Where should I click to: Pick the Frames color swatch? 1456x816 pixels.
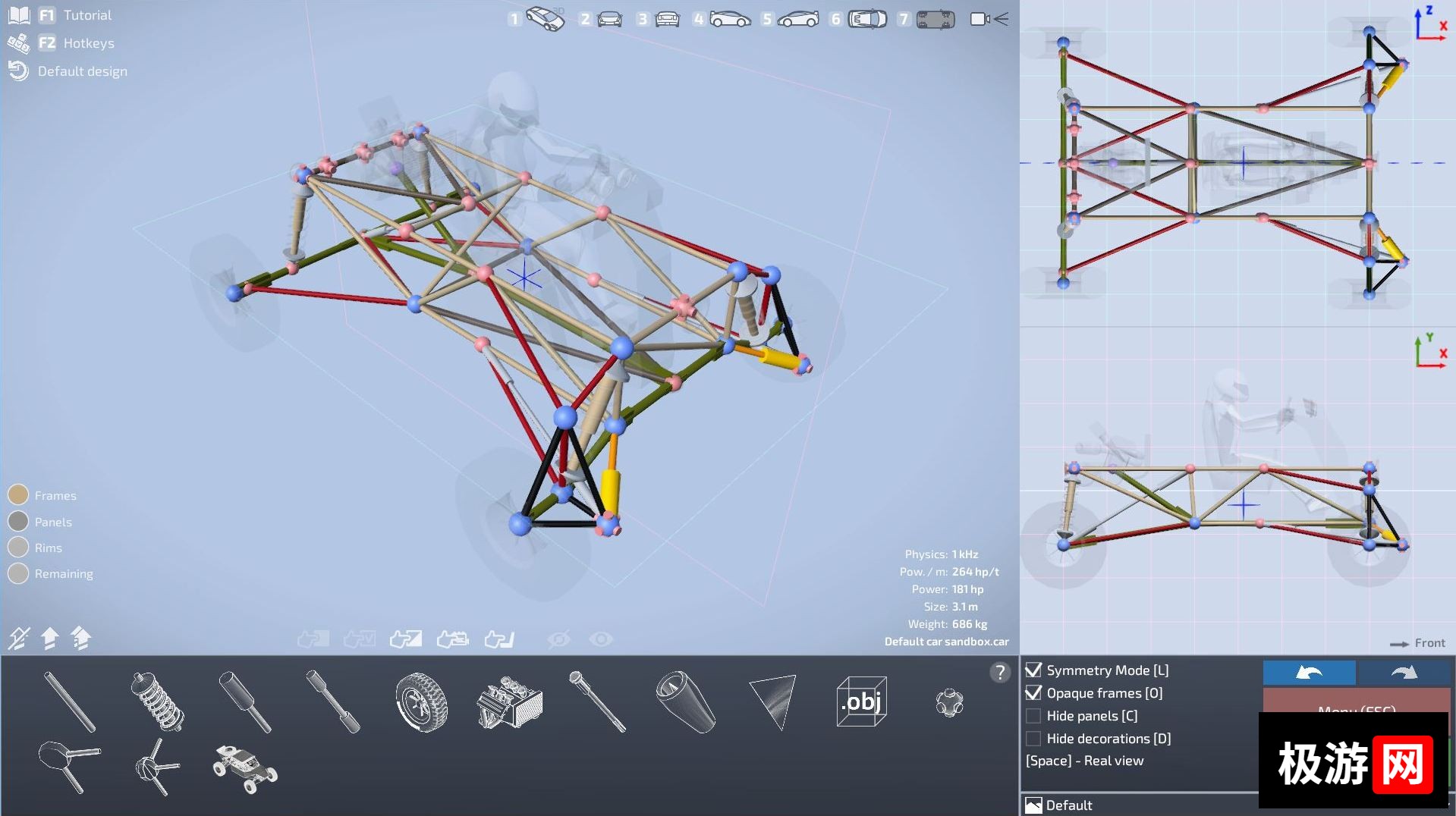[x=18, y=495]
